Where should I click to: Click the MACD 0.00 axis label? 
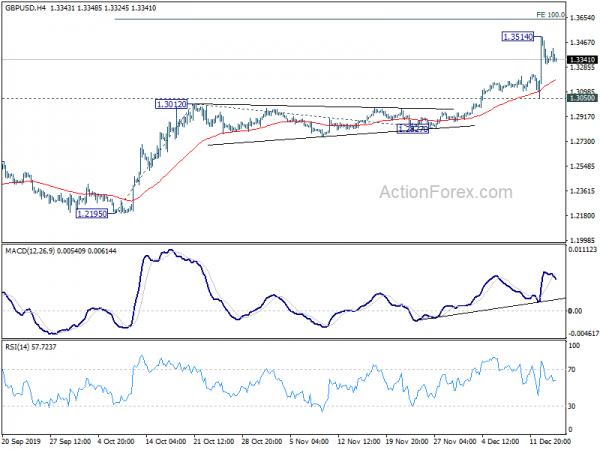click(575, 311)
